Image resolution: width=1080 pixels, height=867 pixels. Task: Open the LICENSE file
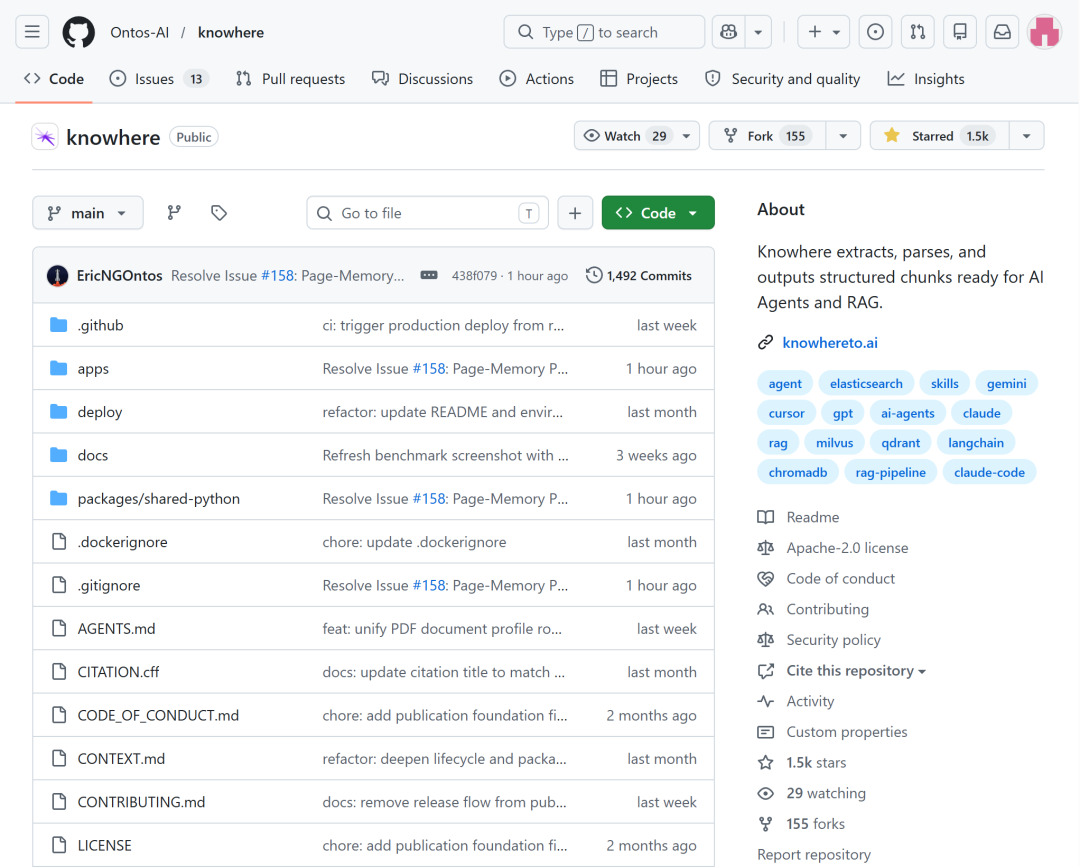tap(104, 845)
